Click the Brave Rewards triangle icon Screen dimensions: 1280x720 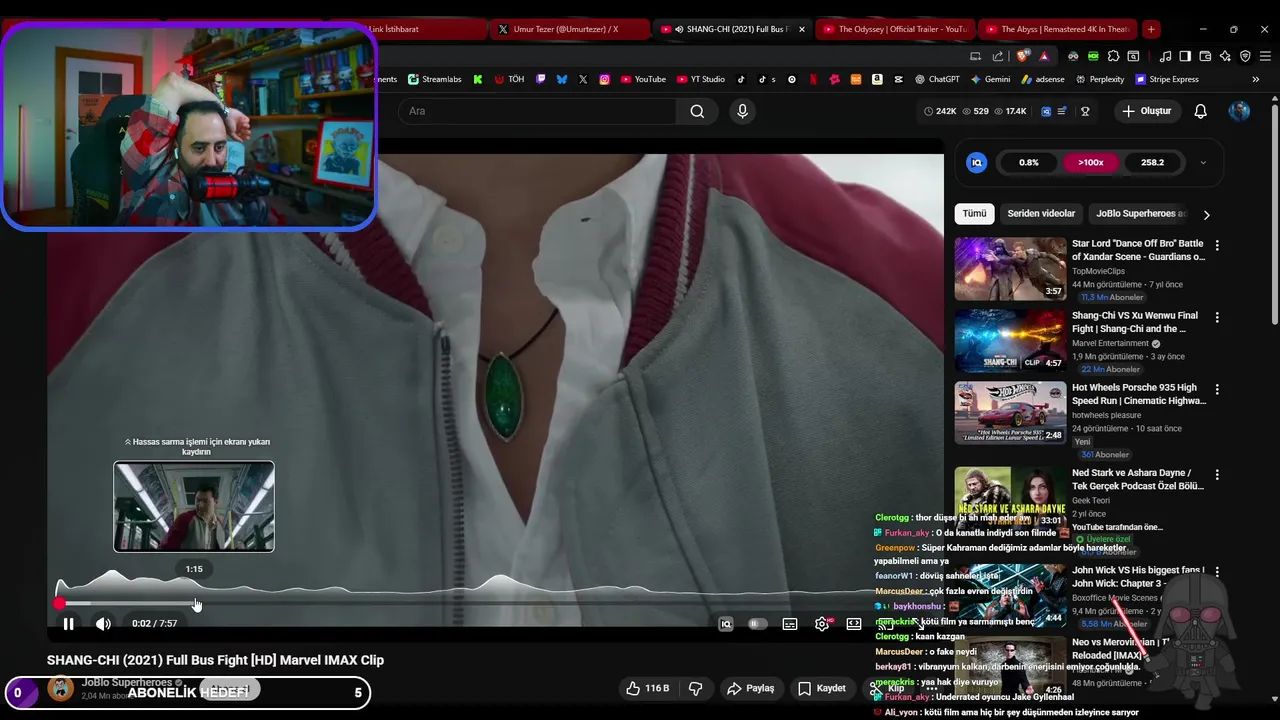point(1044,56)
